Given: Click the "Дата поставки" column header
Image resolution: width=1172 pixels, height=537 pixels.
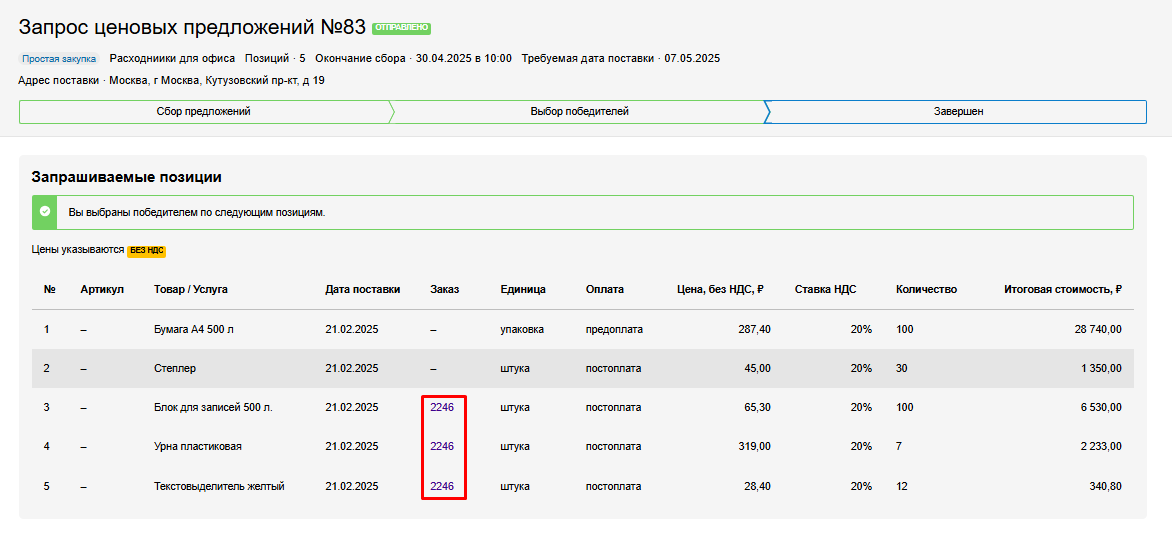Looking at the screenshot, I should pos(362,290).
